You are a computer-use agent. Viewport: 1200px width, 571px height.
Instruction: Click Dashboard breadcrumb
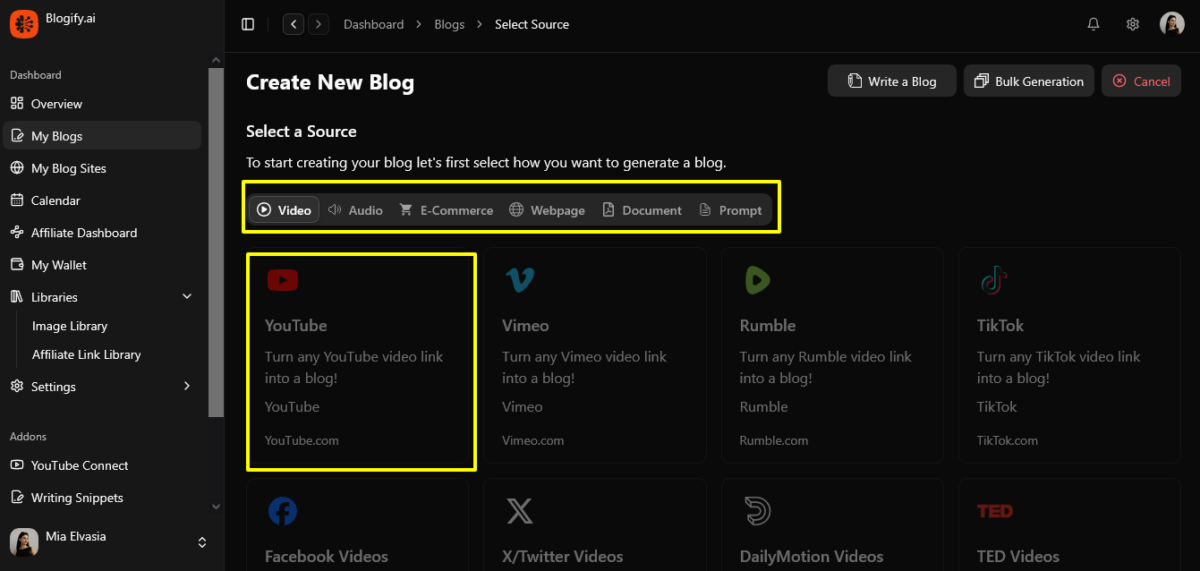click(373, 24)
